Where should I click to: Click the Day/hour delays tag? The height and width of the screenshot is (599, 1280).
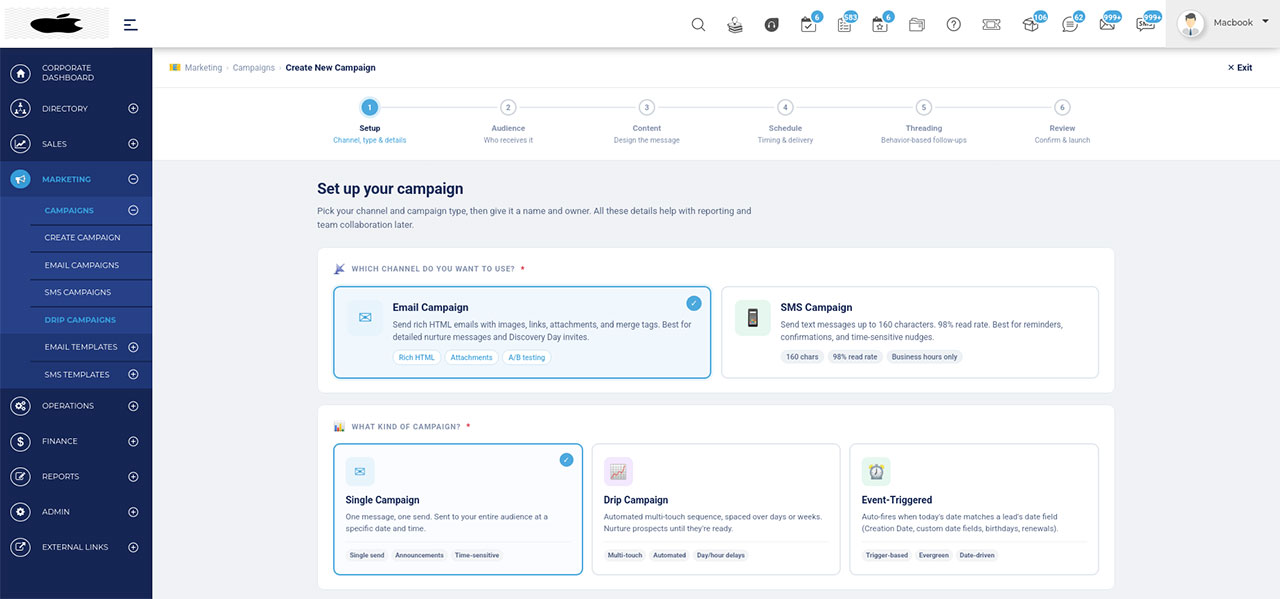(720, 555)
